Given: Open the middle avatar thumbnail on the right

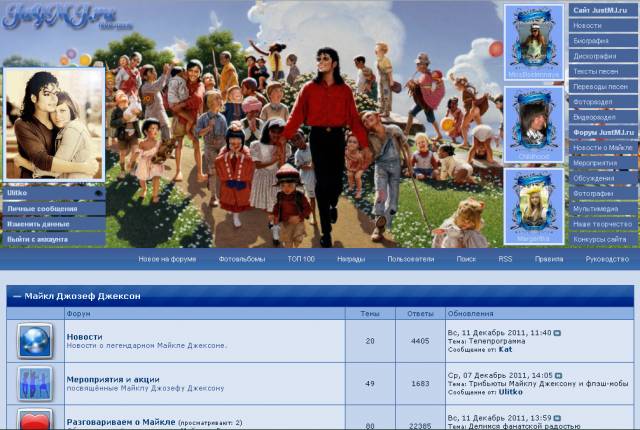Looking at the screenshot, I should [533, 123].
